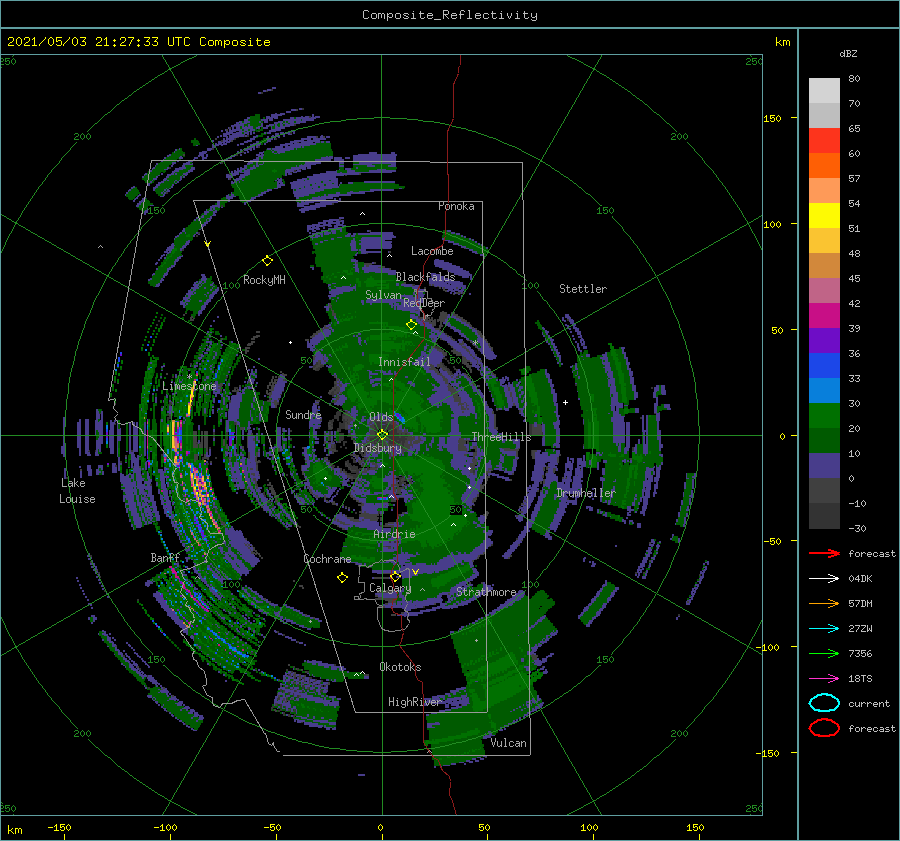
Task: Click the Drumheller city label
Action: pos(586,493)
